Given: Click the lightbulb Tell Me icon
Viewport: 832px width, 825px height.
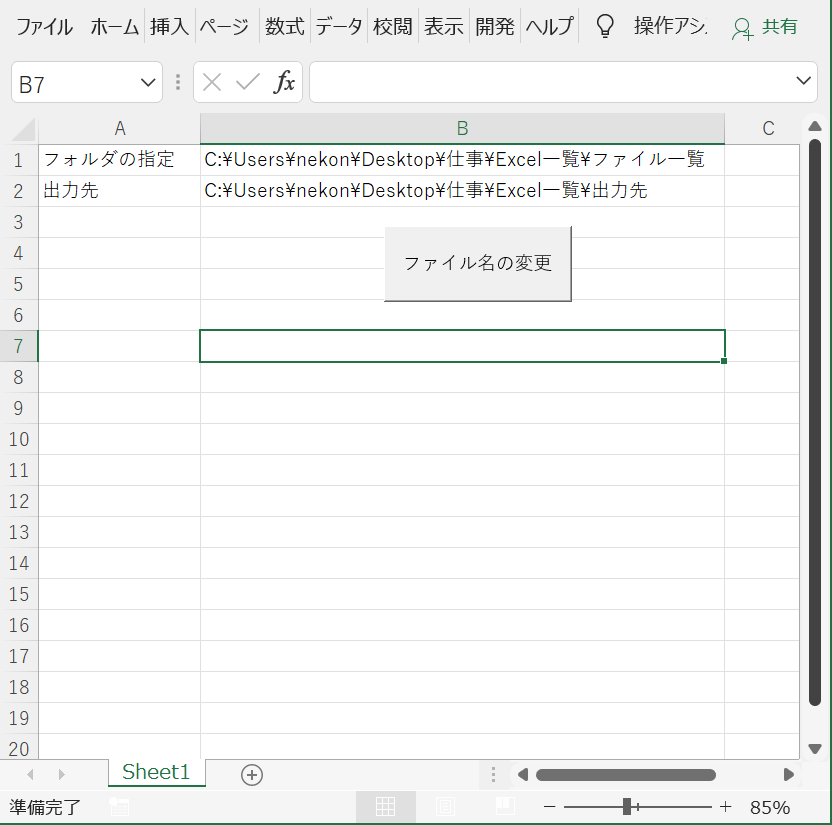Looking at the screenshot, I should [604, 27].
